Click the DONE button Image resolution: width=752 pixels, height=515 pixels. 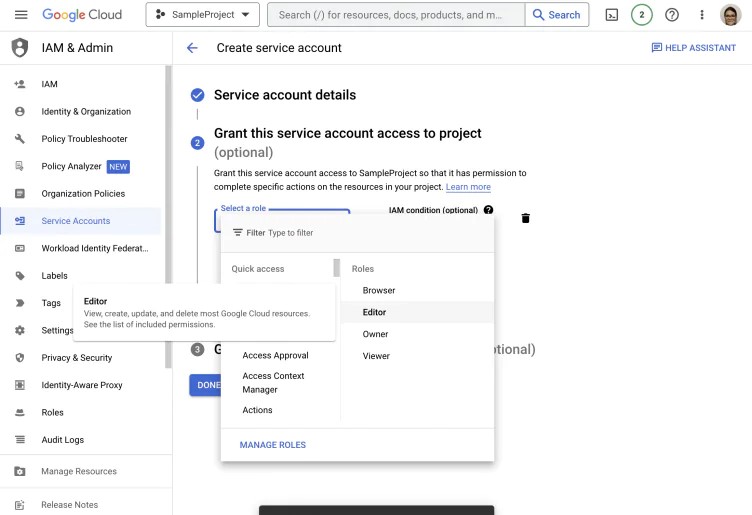pos(205,385)
